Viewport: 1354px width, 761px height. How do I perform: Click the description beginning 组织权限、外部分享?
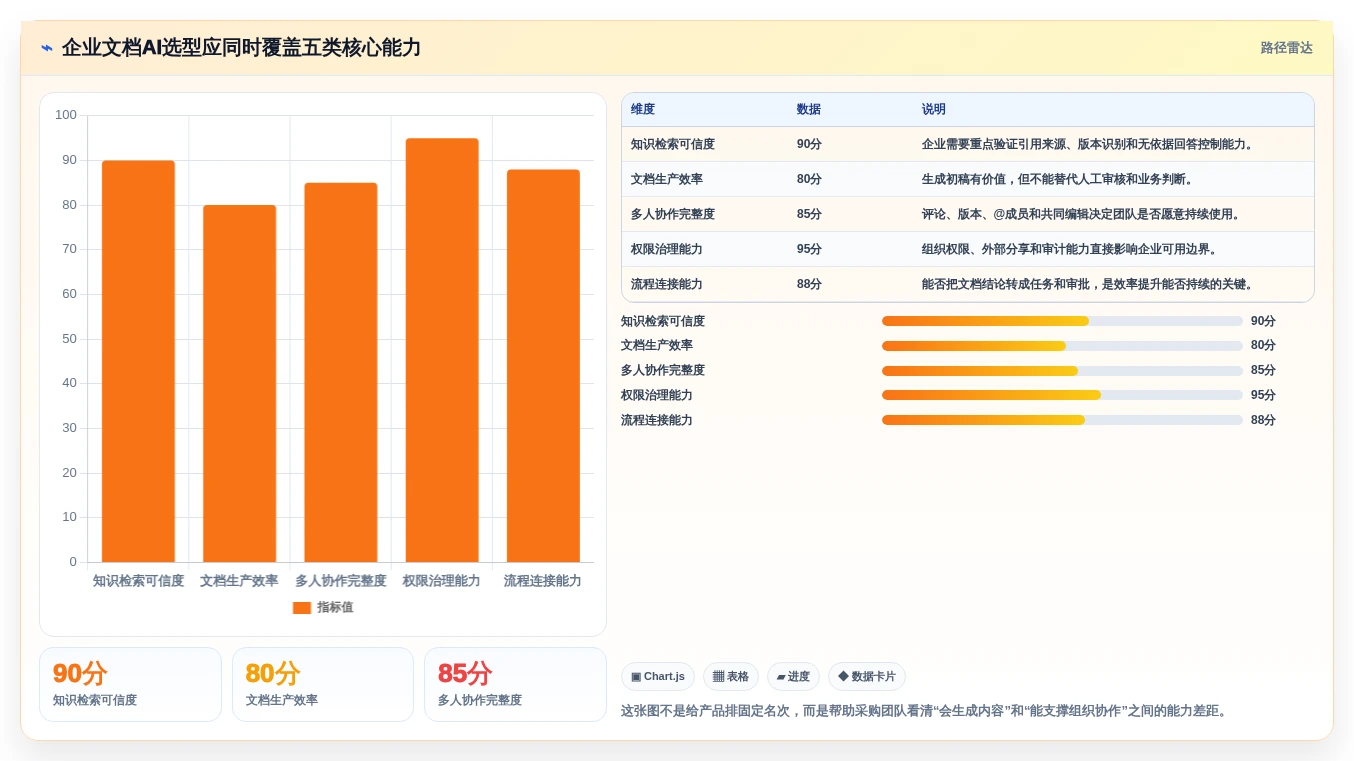click(x=1071, y=249)
